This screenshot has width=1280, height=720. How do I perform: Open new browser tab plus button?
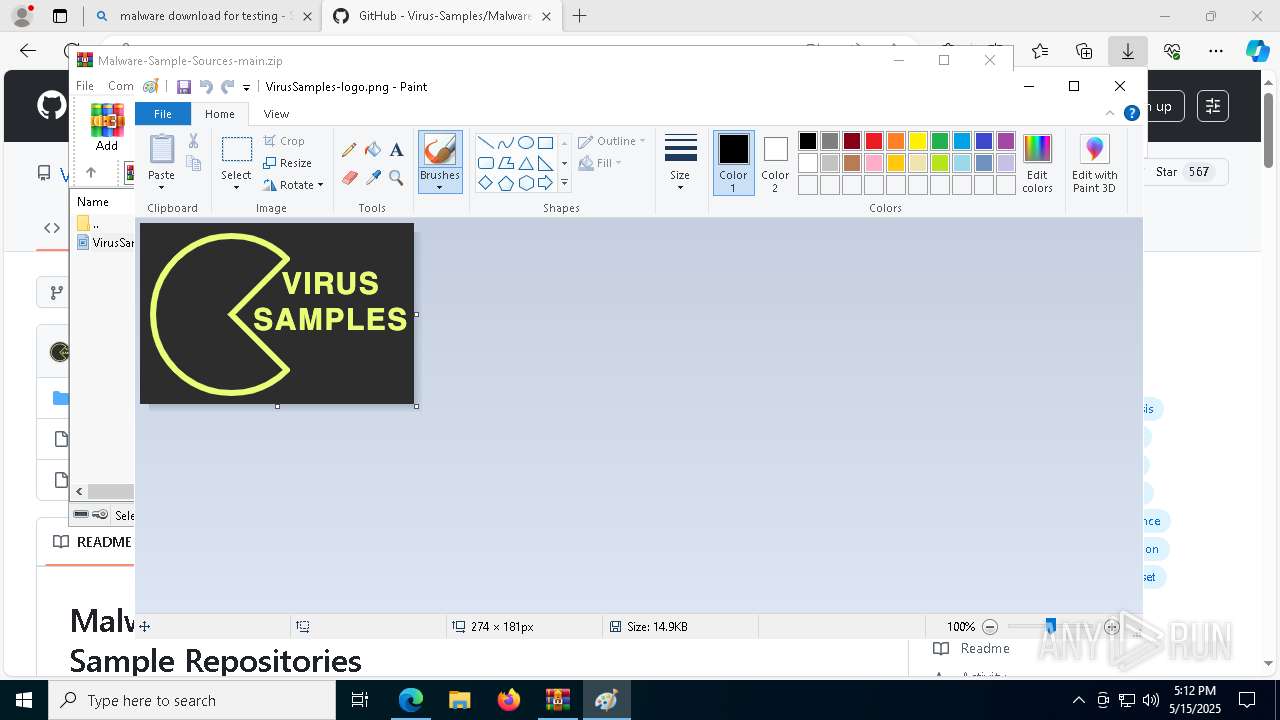[x=579, y=16]
